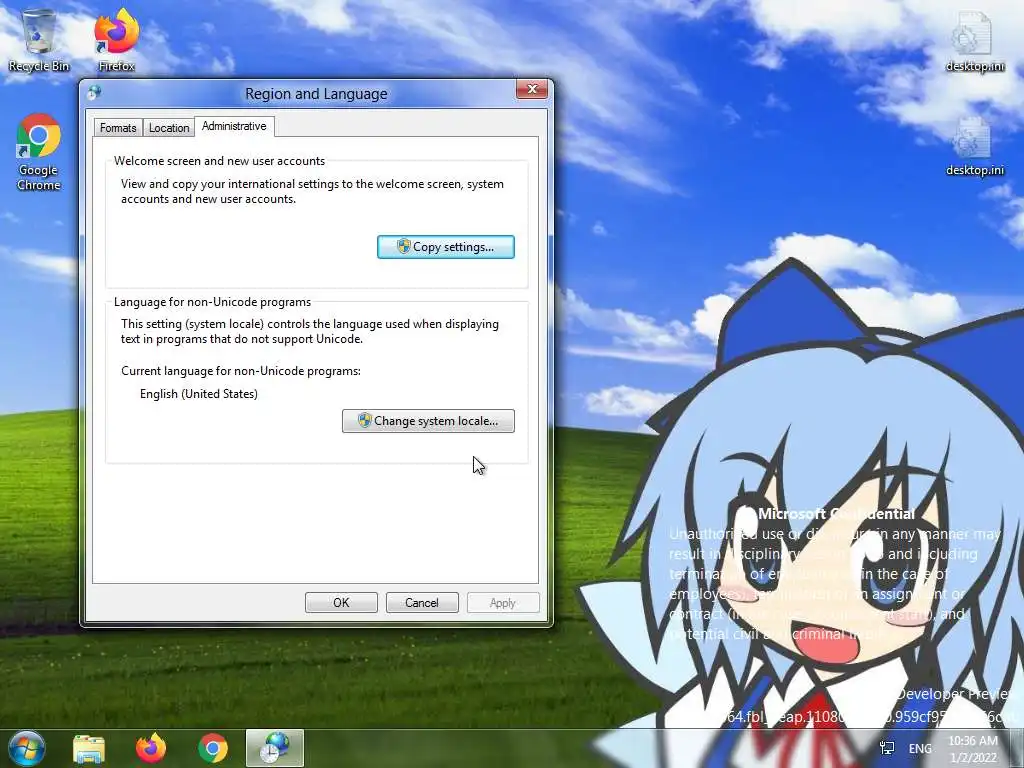
Task: Launch Firefox from the taskbar
Action: [x=151, y=748]
